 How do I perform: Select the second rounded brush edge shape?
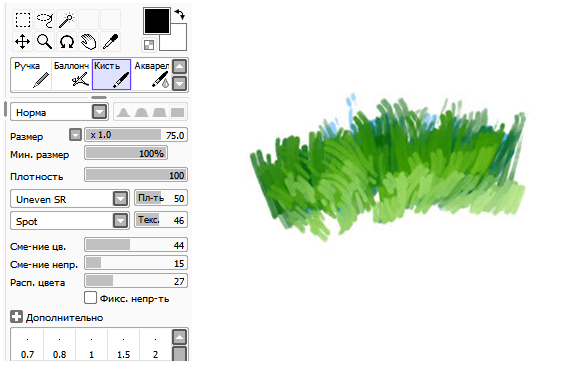point(141,112)
